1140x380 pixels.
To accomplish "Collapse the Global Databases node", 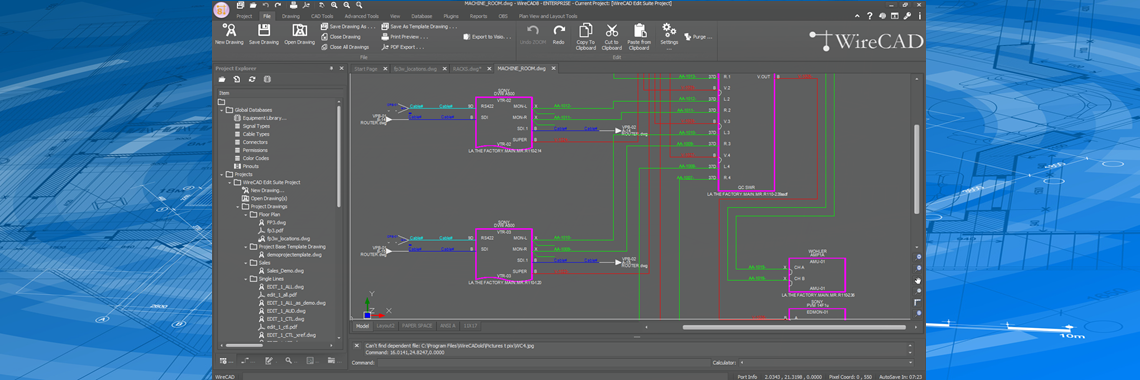I will pos(221,110).
